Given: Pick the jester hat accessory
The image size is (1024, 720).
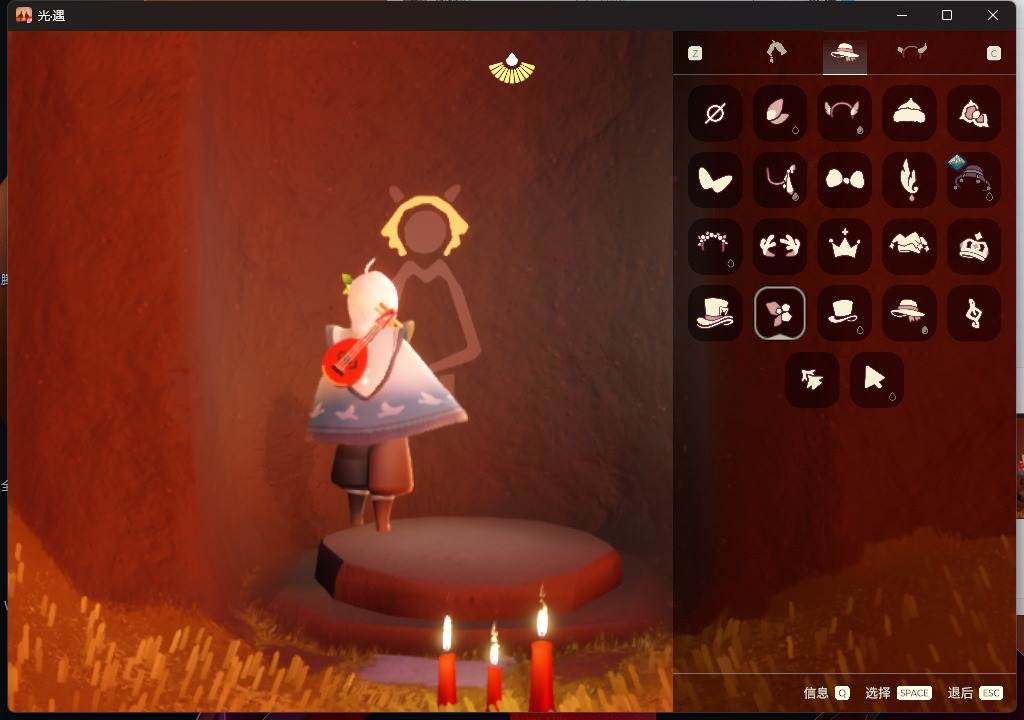Looking at the screenshot, I should point(909,246).
